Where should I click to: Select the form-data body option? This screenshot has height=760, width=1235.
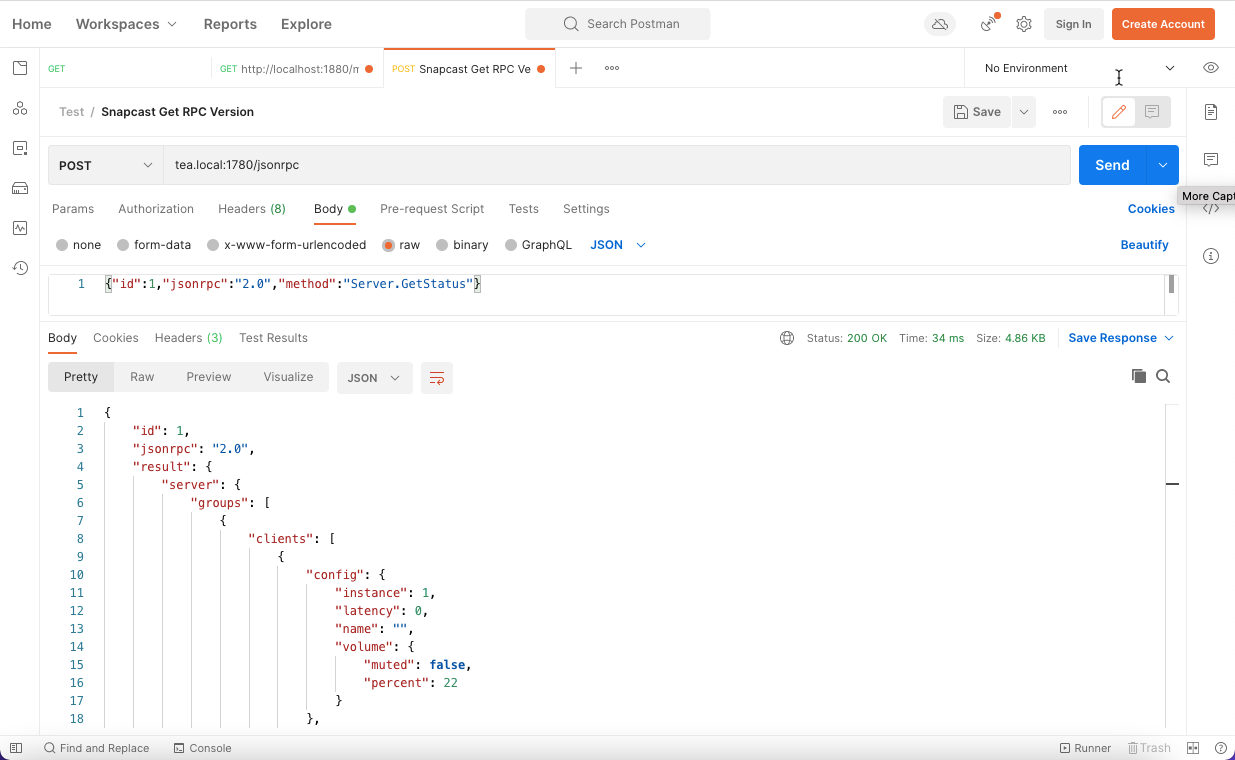tap(123, 245)
